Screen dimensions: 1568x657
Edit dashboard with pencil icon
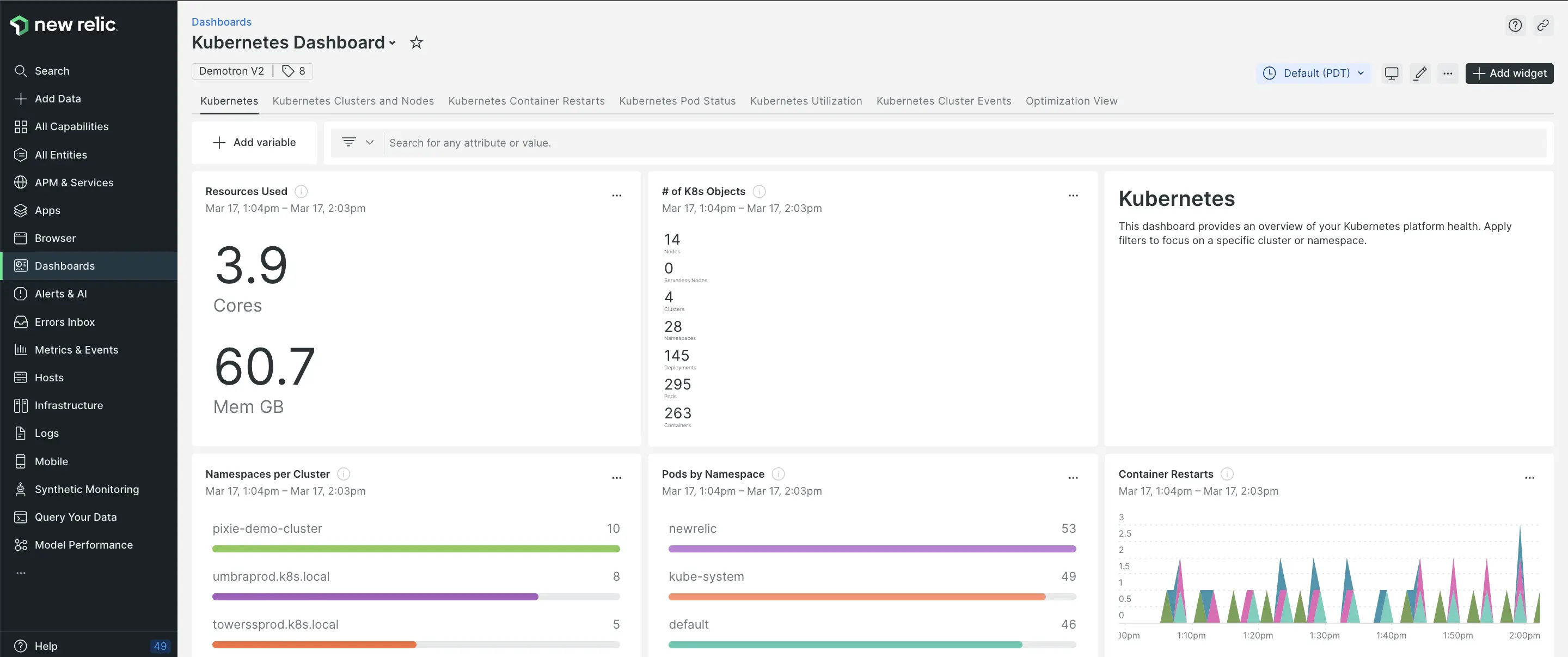click(1420, 73)
